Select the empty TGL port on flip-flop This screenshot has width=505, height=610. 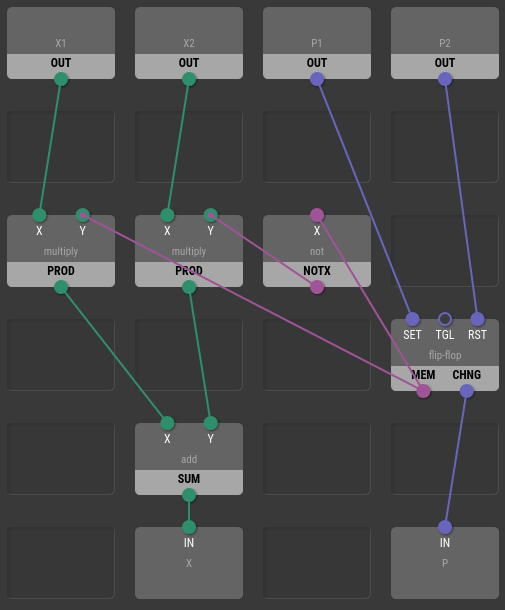pos(445,319)
